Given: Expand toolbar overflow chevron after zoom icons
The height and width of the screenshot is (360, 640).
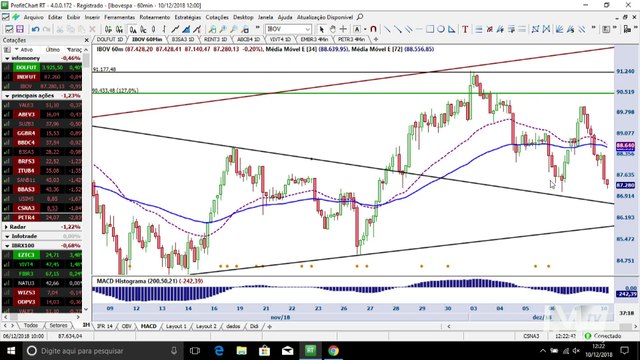Looking at the screenshot, I should [x=258, y=28].
